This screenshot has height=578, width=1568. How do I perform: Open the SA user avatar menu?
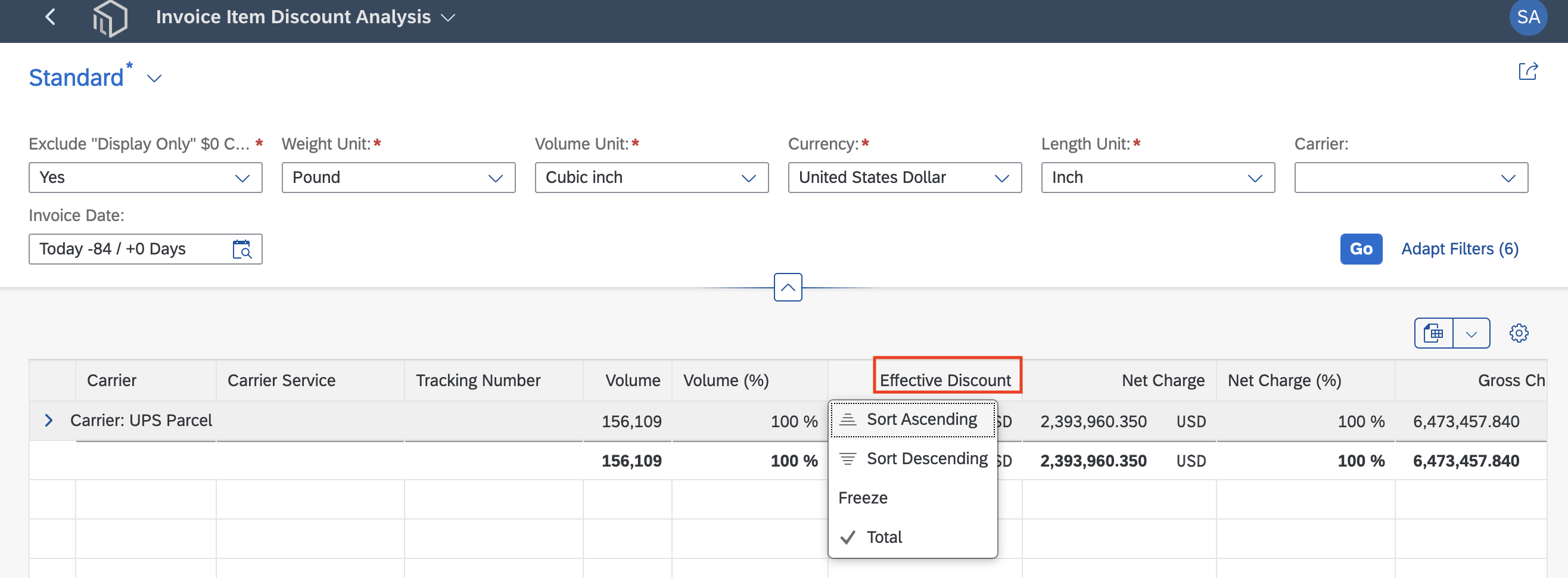click(1528, 17)
